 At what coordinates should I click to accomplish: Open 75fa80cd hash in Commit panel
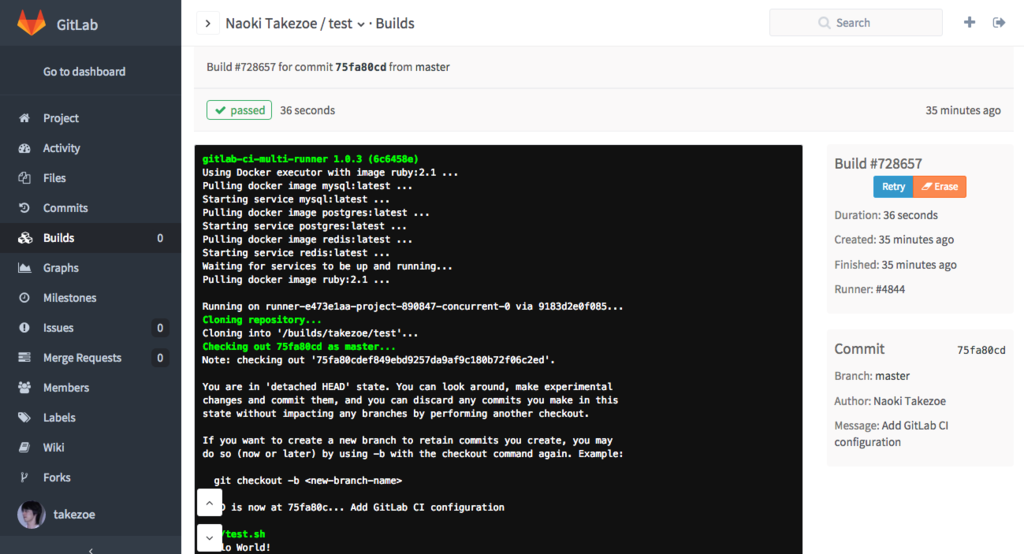click(981, 350)
